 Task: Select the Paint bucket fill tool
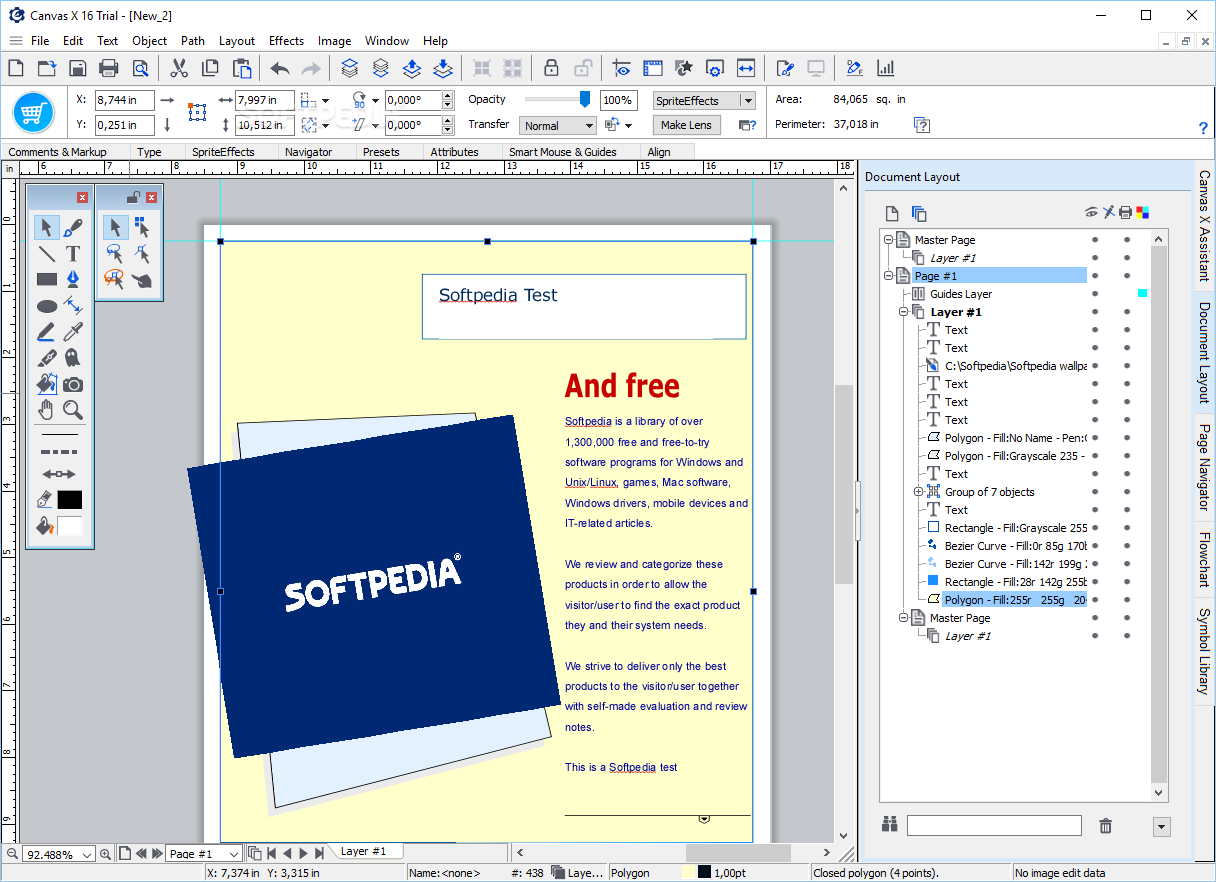click(x=47, y=384)
